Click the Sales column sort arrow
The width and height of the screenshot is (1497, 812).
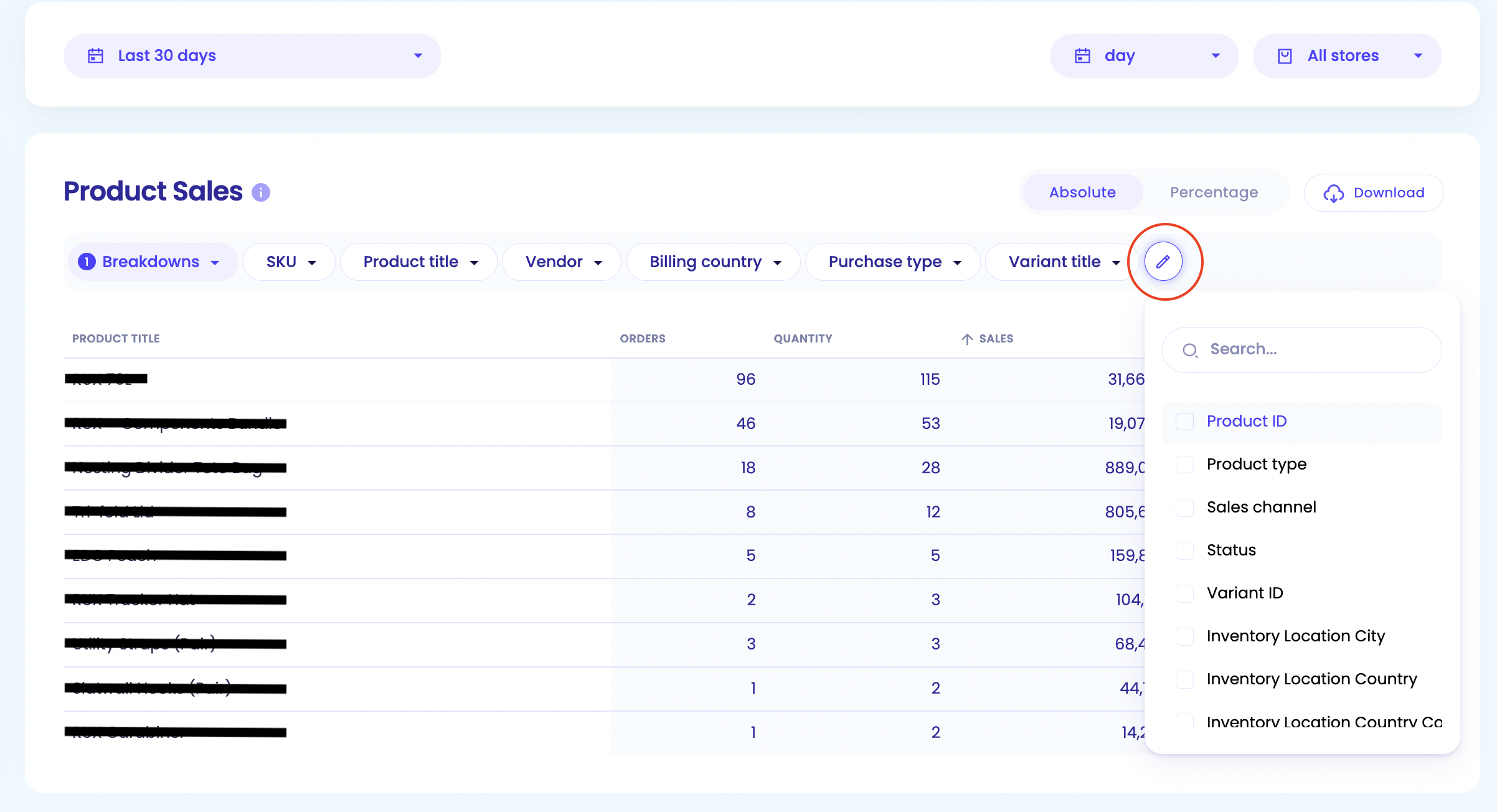click(967, 339)
